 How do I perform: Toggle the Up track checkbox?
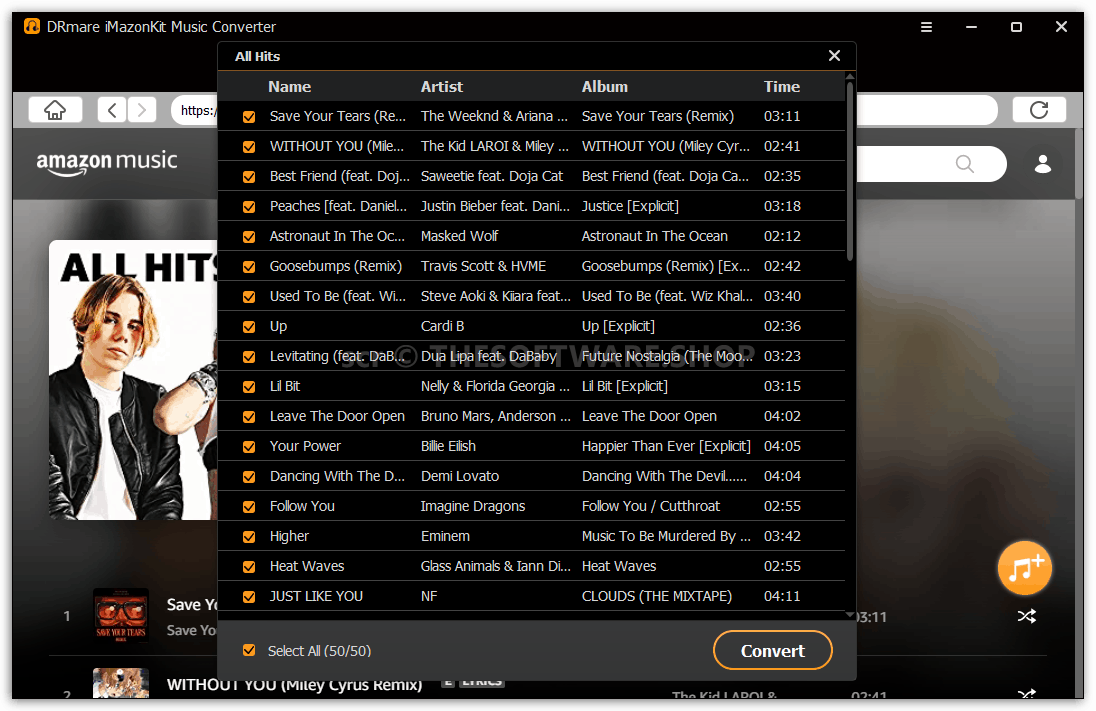pos(249,326)
